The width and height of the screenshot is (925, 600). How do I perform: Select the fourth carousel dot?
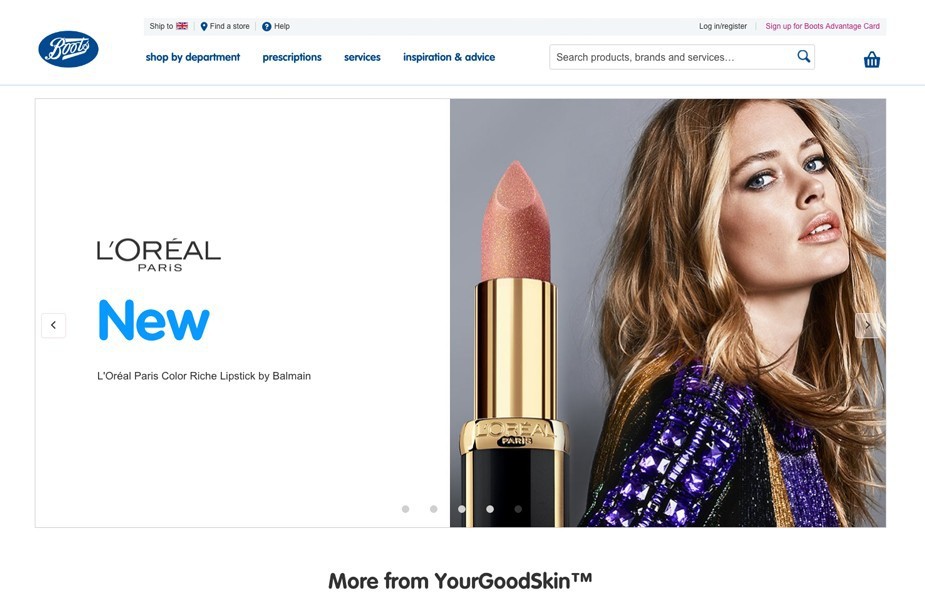click(490, 509)
